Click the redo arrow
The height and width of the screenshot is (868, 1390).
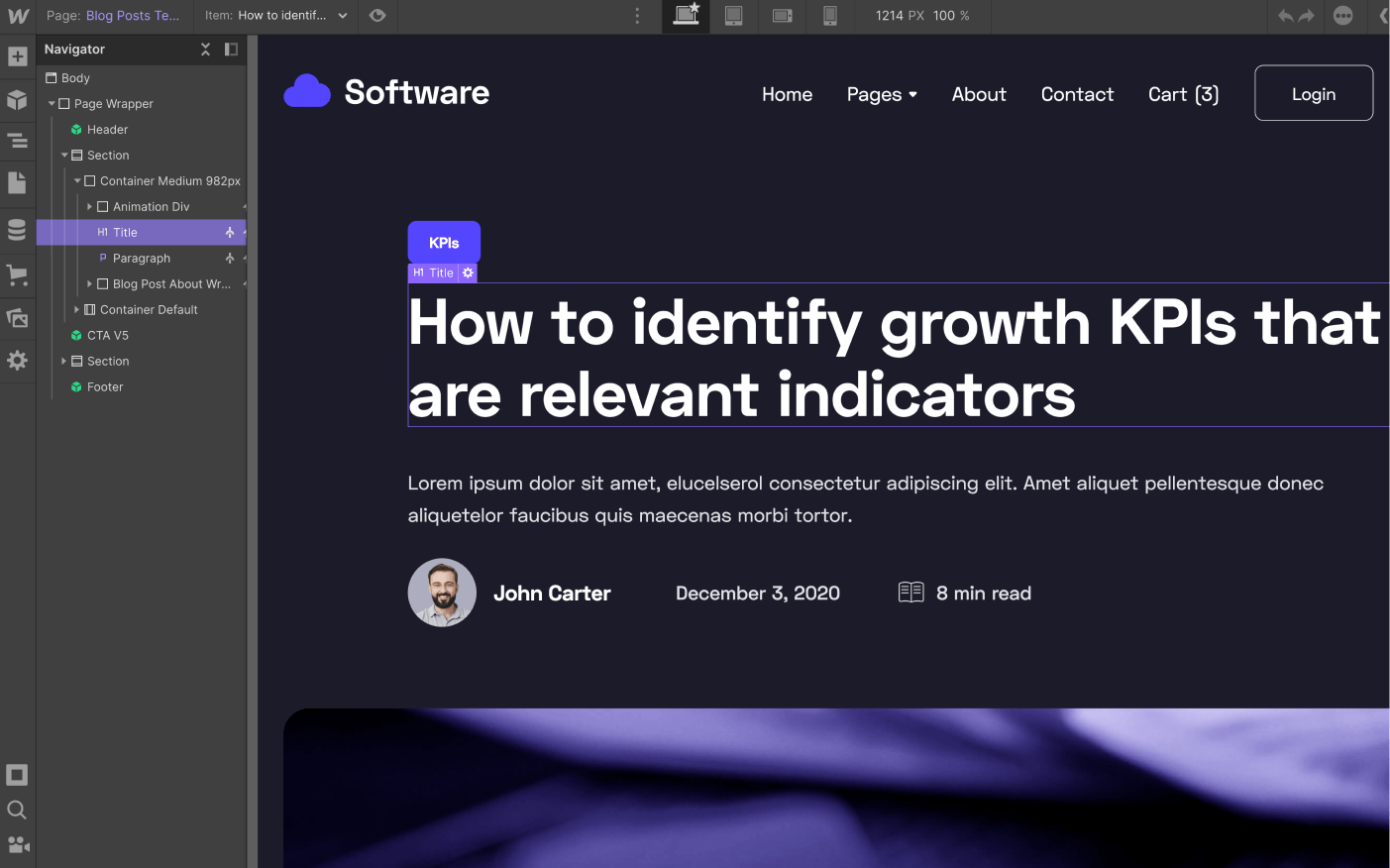(x=1307, y=16)
